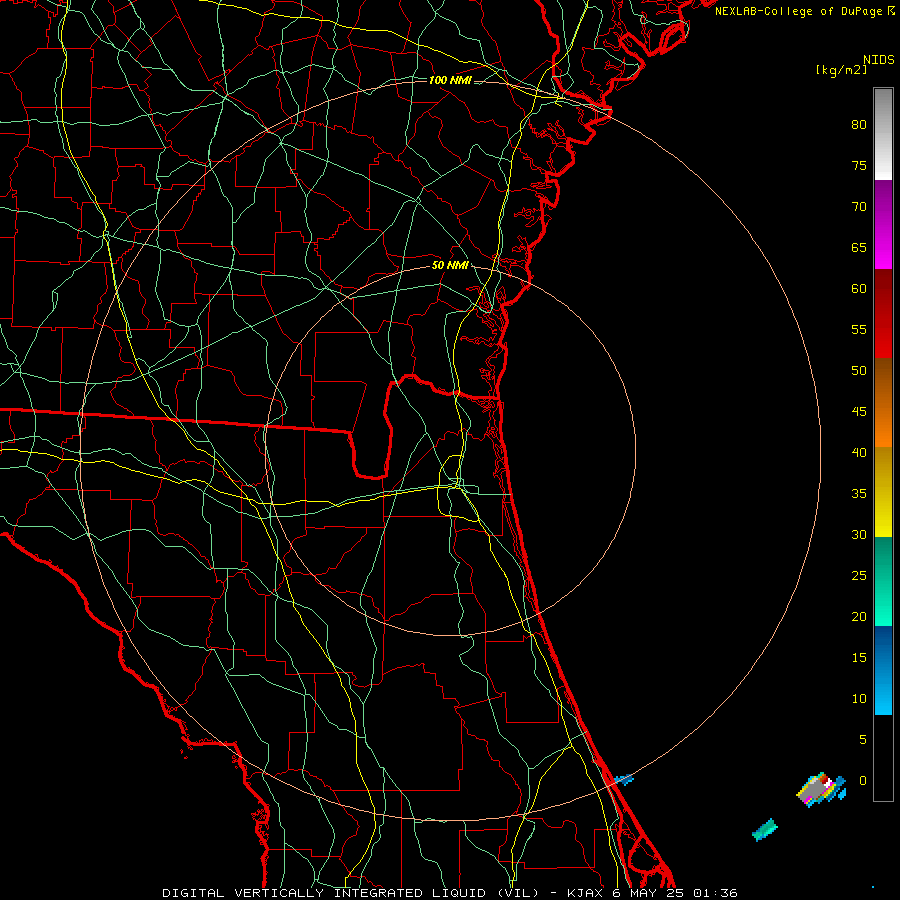Viewport: 900px width, 900px height.
Task: Click the magenta-purple segment of the color bar
Action: tap(883, 224)
